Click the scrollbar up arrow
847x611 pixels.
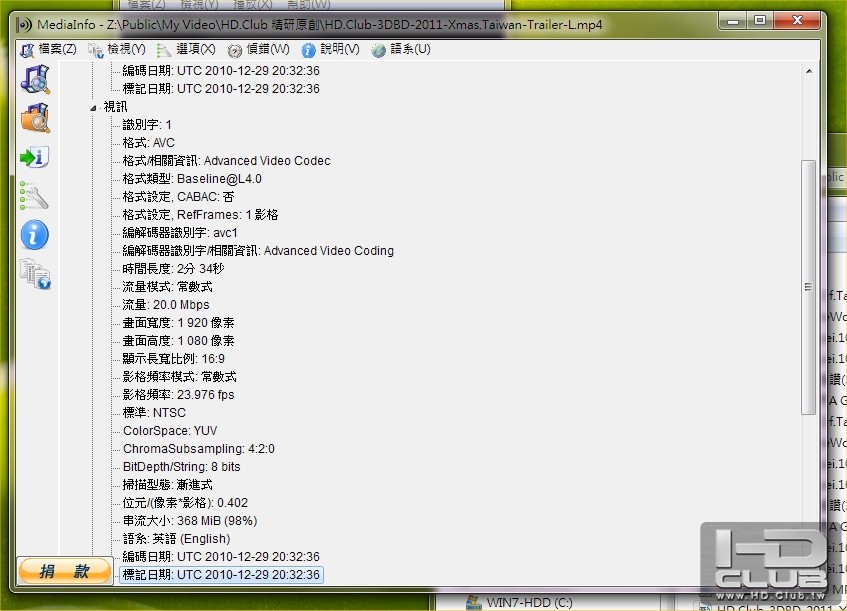(x=809, y=71)
